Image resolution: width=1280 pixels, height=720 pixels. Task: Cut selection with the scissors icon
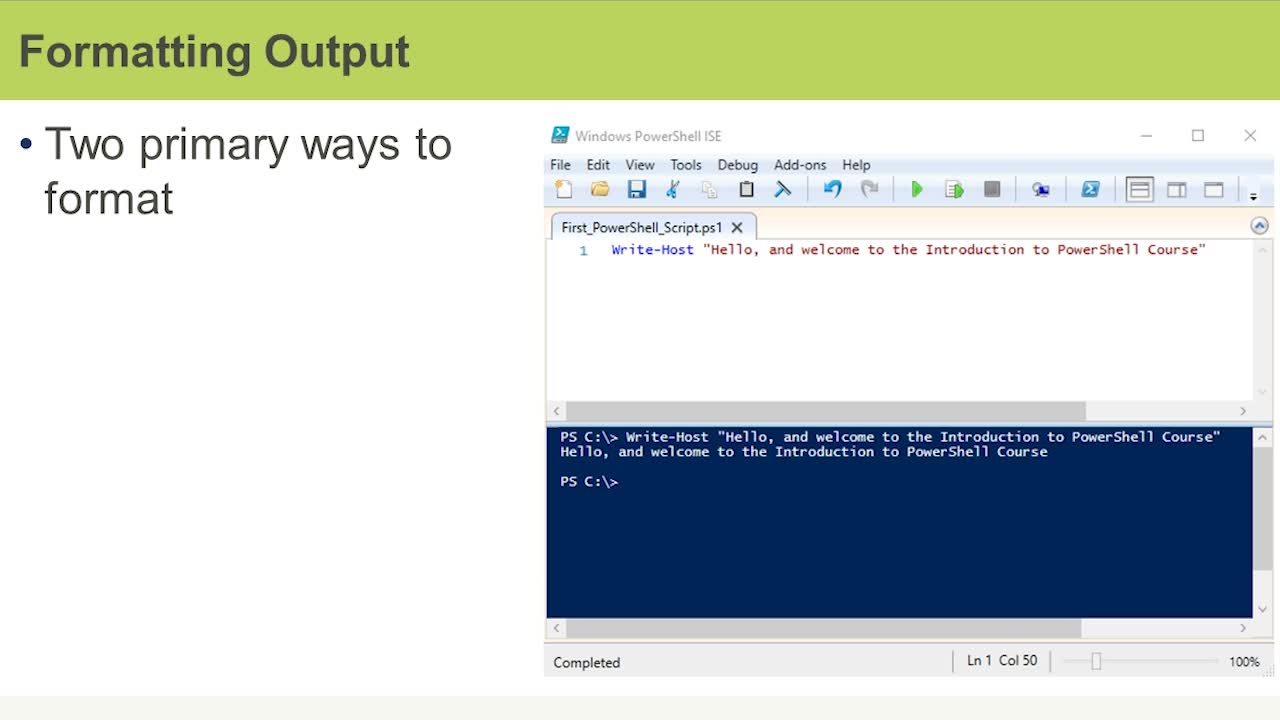(673, 190)
